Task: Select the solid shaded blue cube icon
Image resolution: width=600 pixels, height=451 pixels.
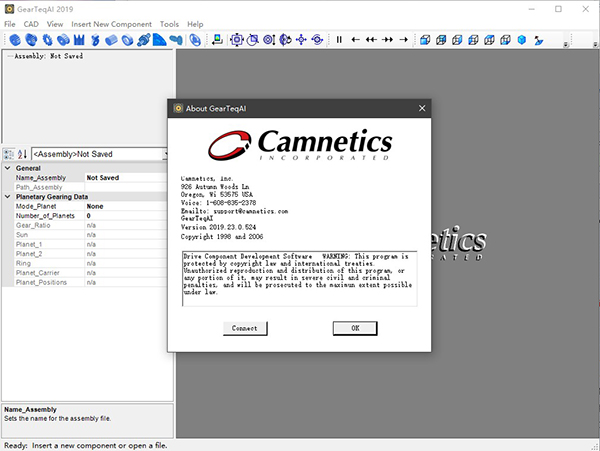Action: click(521, 40)
